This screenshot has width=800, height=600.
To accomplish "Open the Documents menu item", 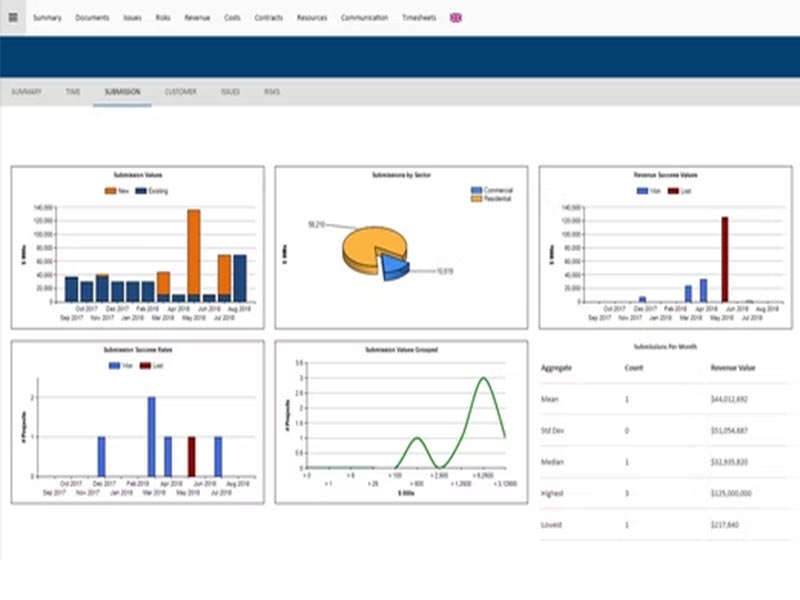I will coord(92,17).
